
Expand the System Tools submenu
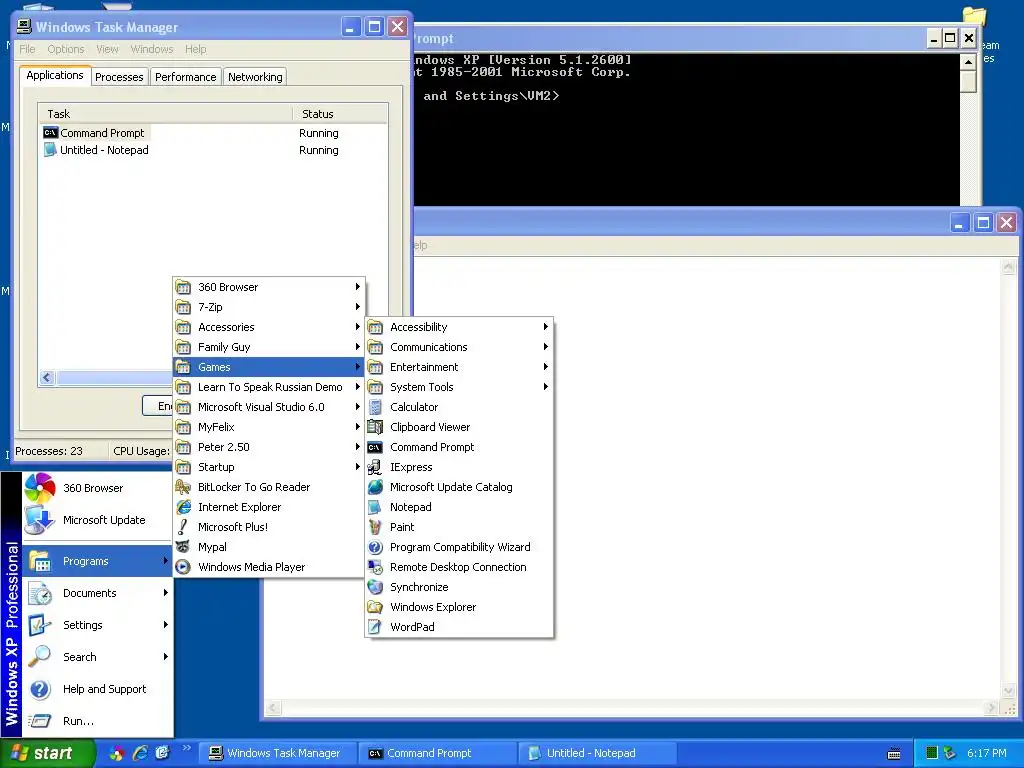click(460, 387)
